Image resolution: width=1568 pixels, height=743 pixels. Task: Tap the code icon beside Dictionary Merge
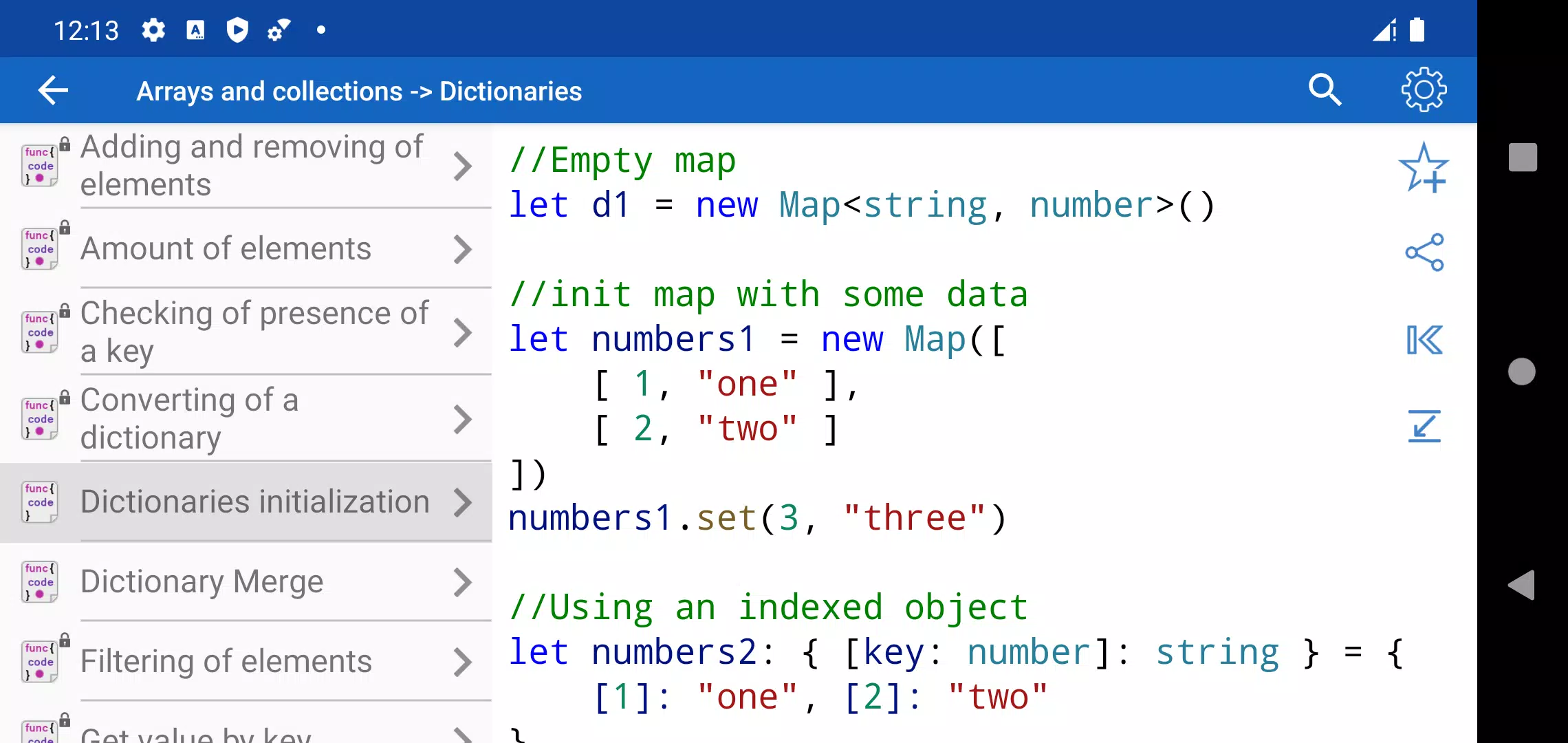coord(40,582)
